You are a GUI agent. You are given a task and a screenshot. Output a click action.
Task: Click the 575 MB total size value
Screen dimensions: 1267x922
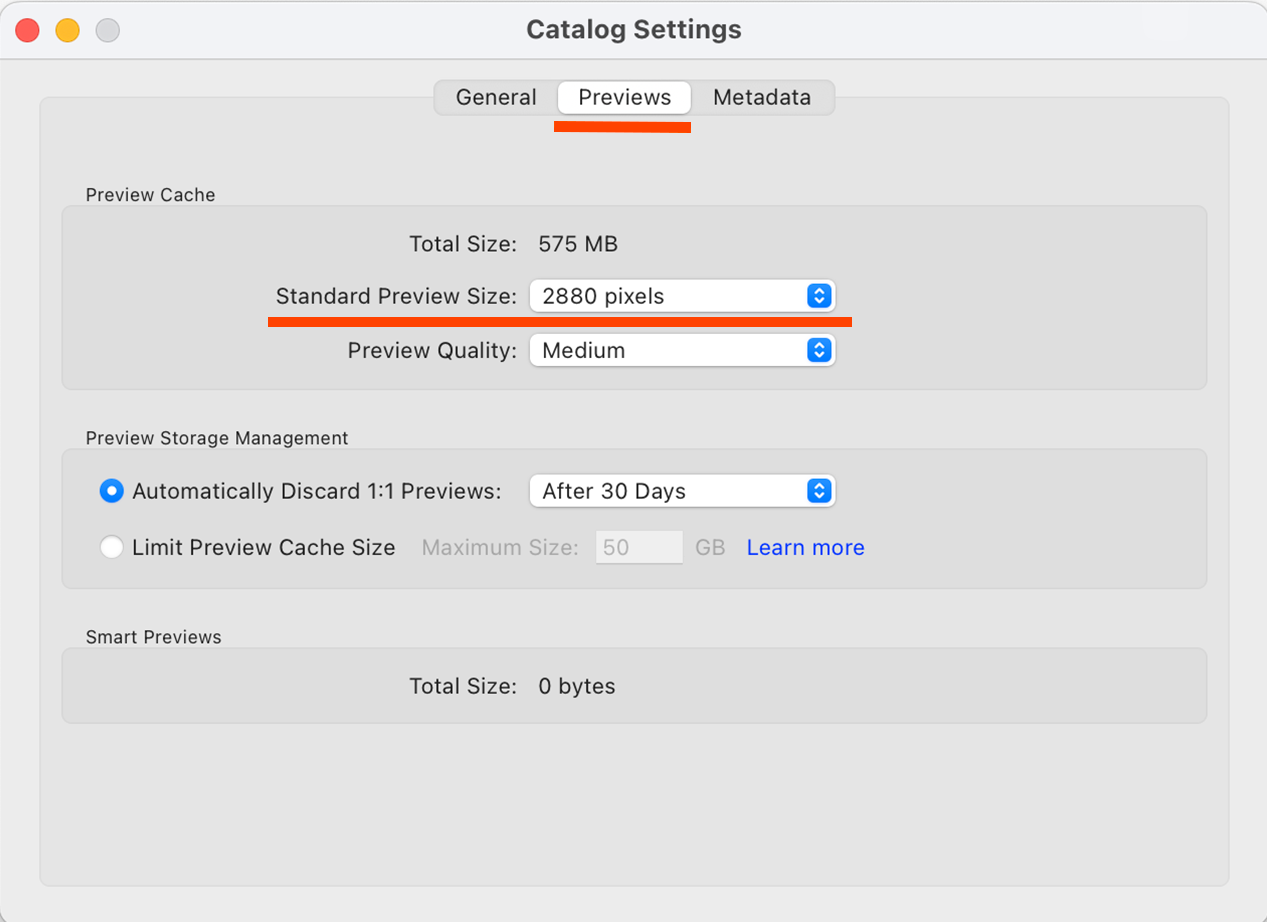(578, 243)
